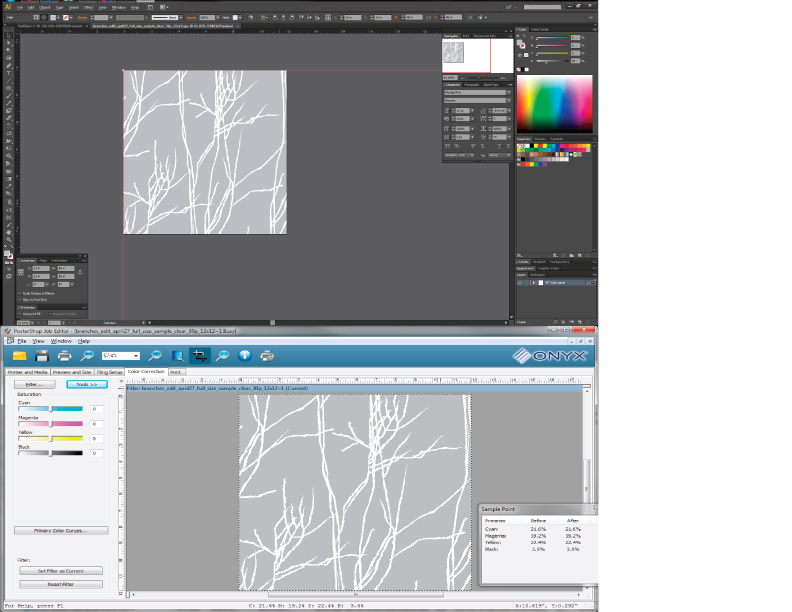Switch to the Preview and Size tab

coord(72,372)
